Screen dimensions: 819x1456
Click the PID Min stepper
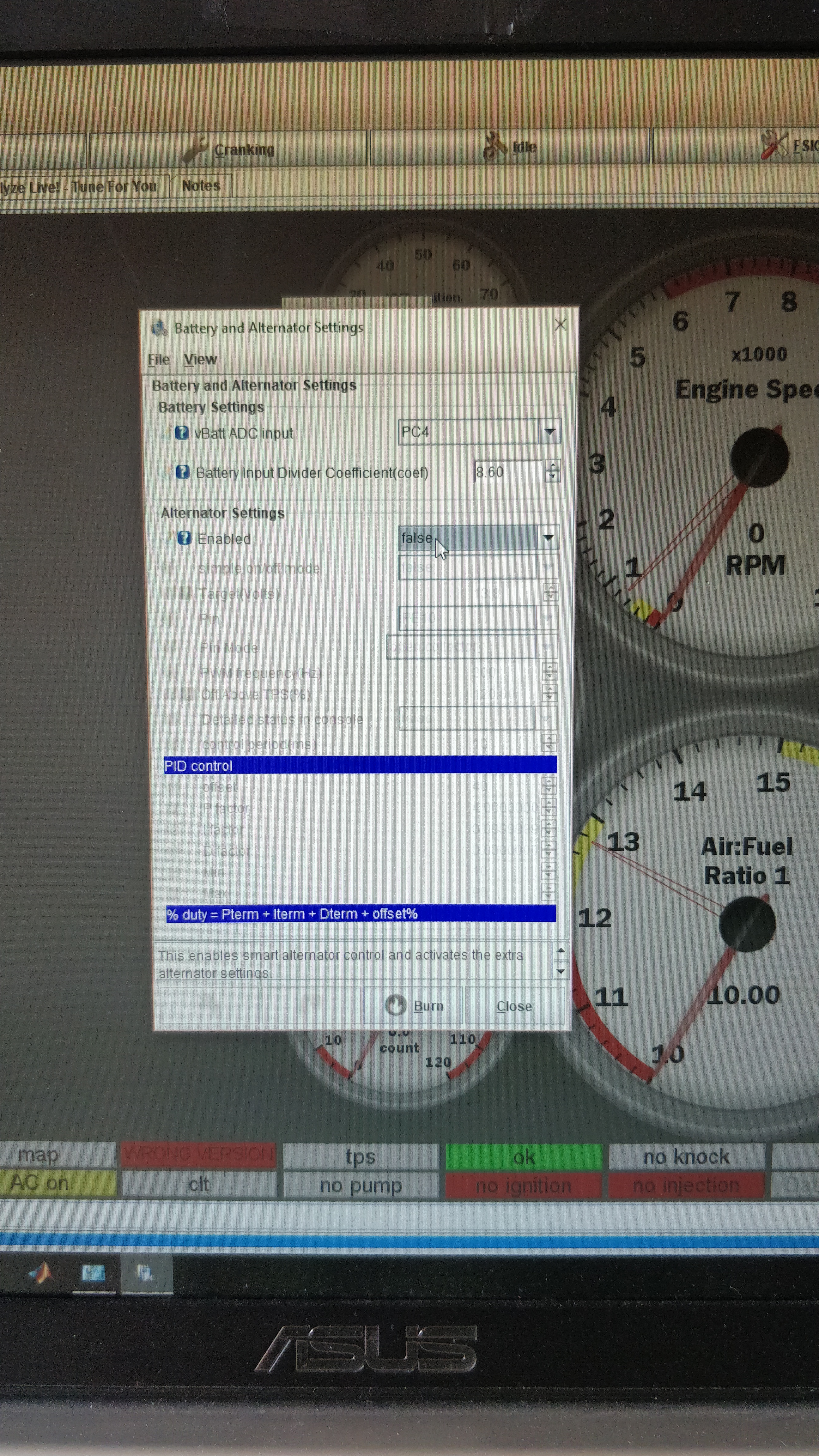pyautogui.click(x=549, y=871)
